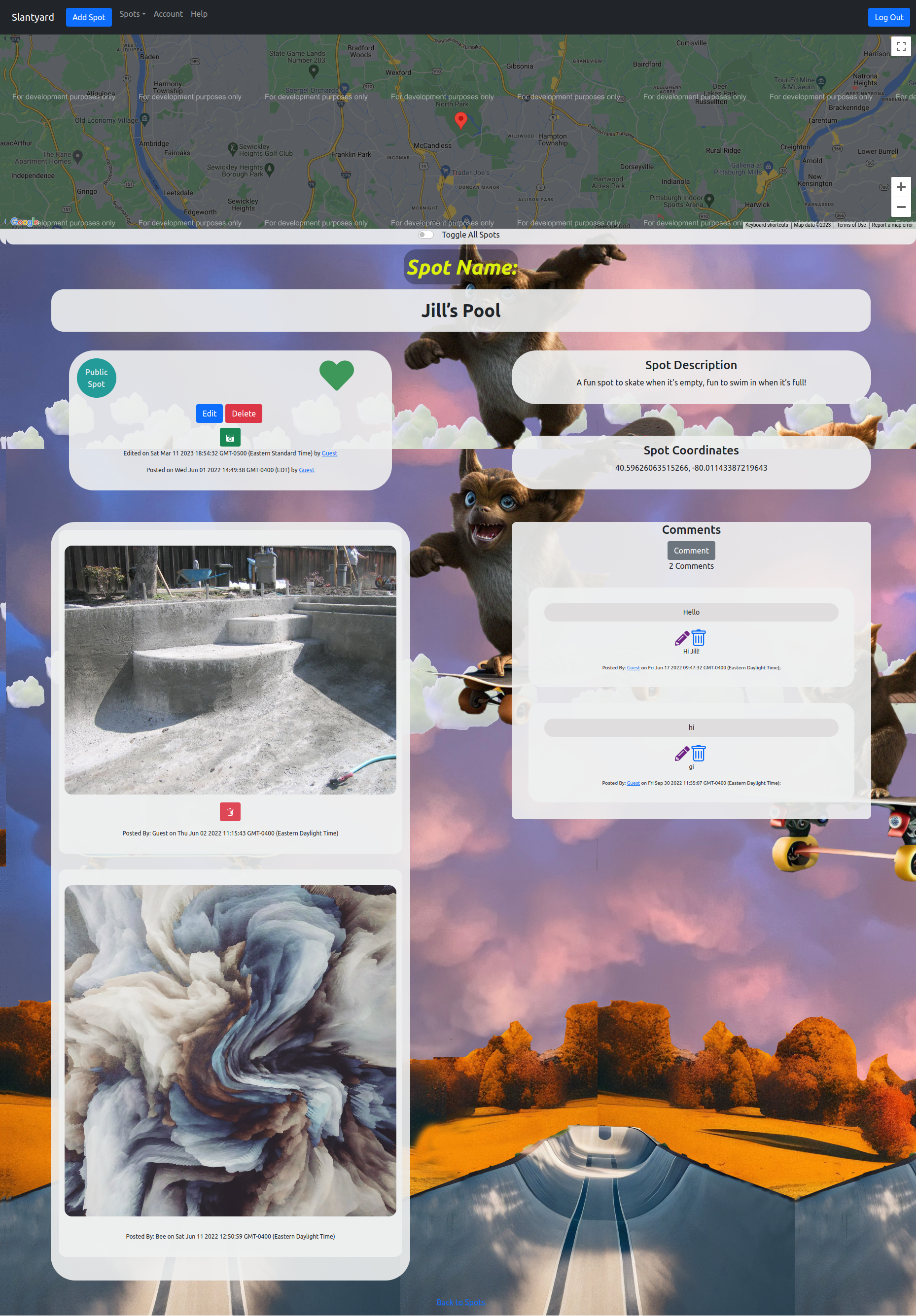Open the Help menu item
916x1316 pixels.
coord(199,14)
